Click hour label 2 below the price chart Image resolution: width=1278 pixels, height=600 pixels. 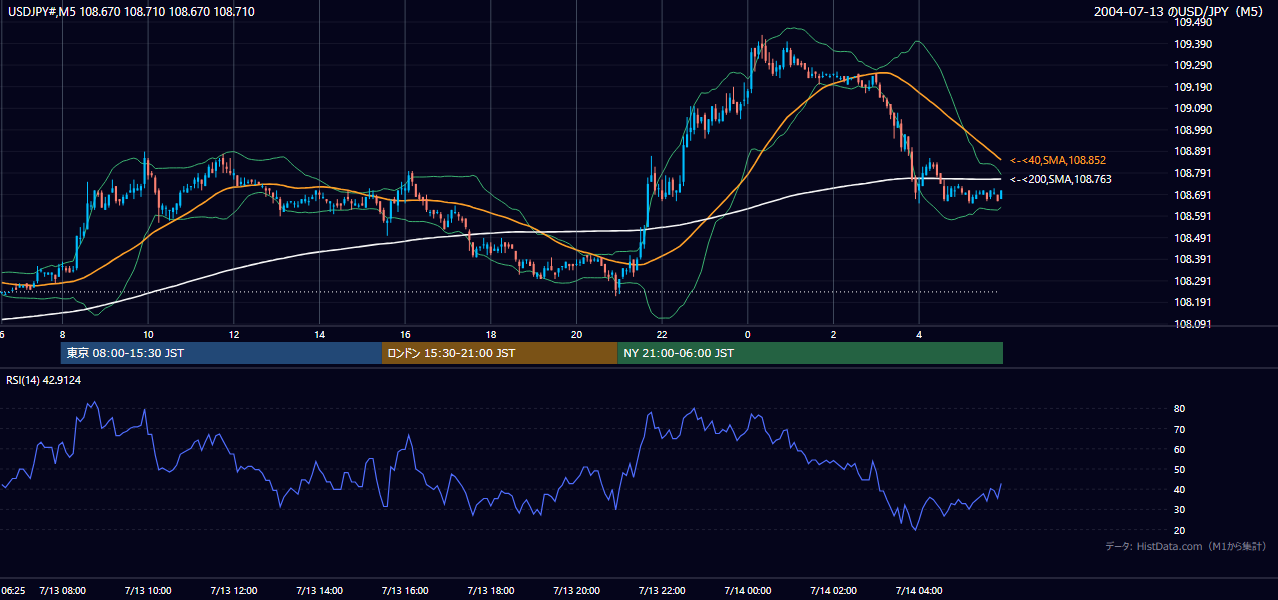click(833, 335)
